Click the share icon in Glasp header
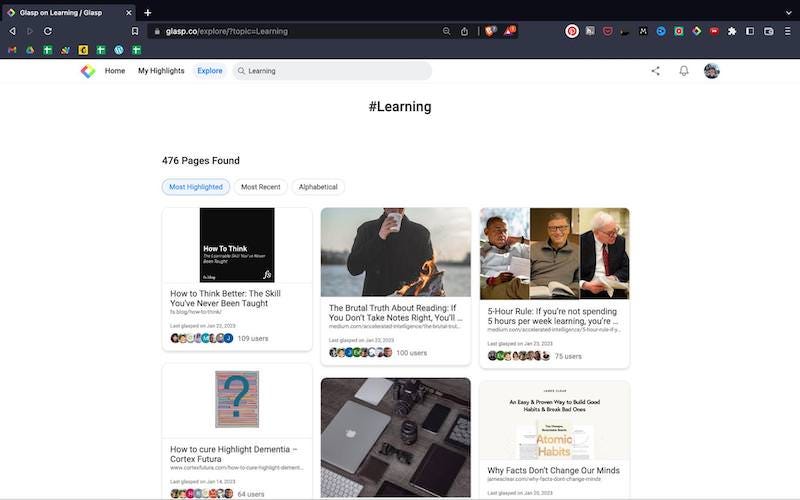This screenshot has height=500, width=800. [x=656, y=71]
